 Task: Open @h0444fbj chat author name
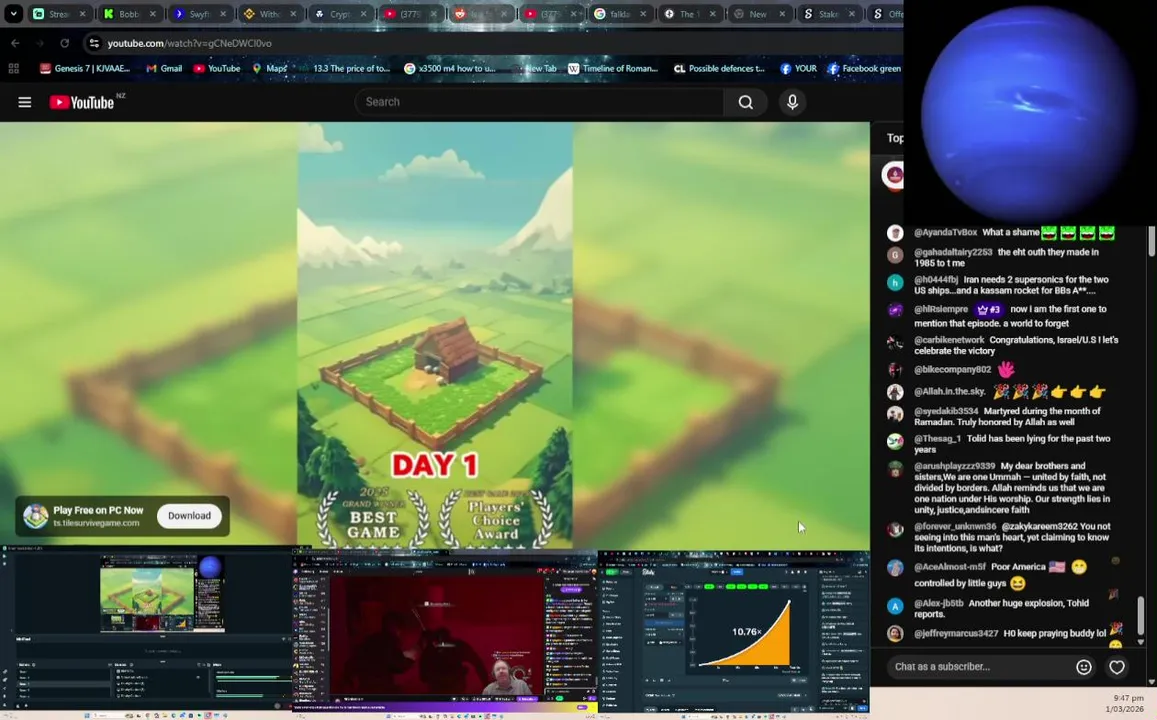[936, 280]
